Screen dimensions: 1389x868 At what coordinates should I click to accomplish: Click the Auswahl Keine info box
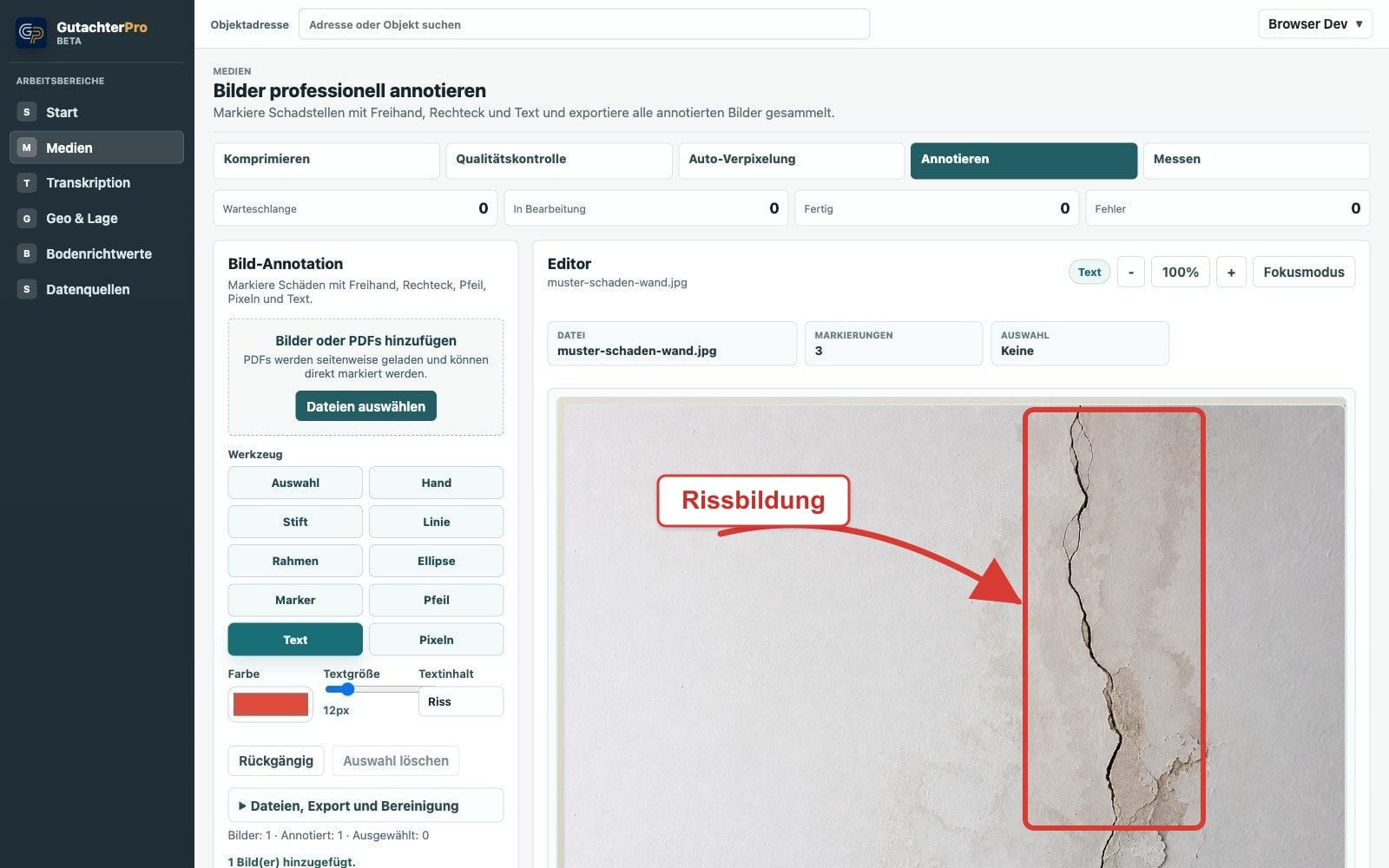[1080, 343]
